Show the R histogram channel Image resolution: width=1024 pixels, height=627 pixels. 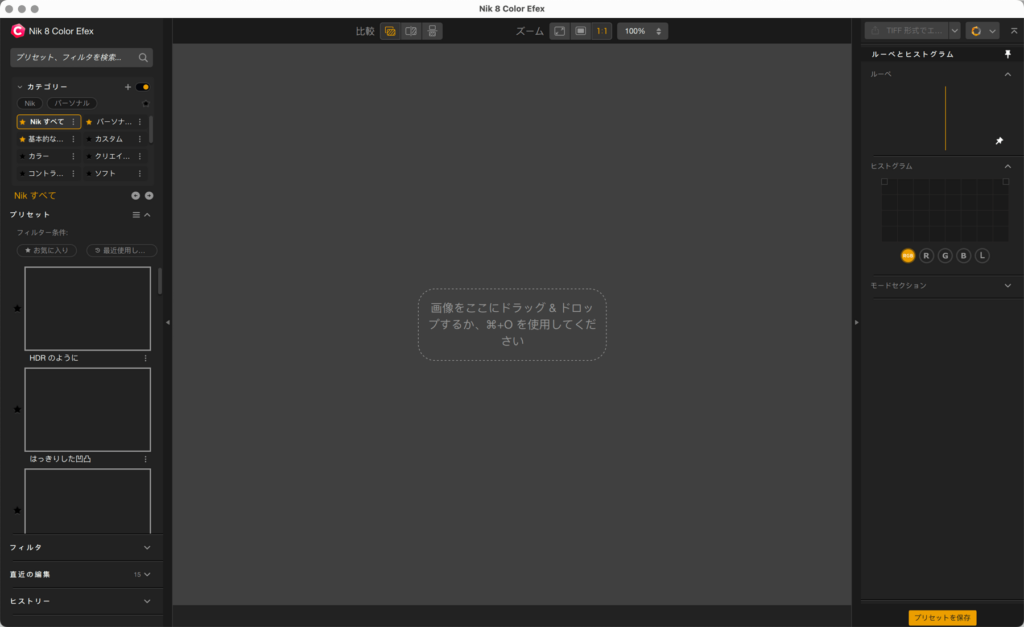(926, 256)
